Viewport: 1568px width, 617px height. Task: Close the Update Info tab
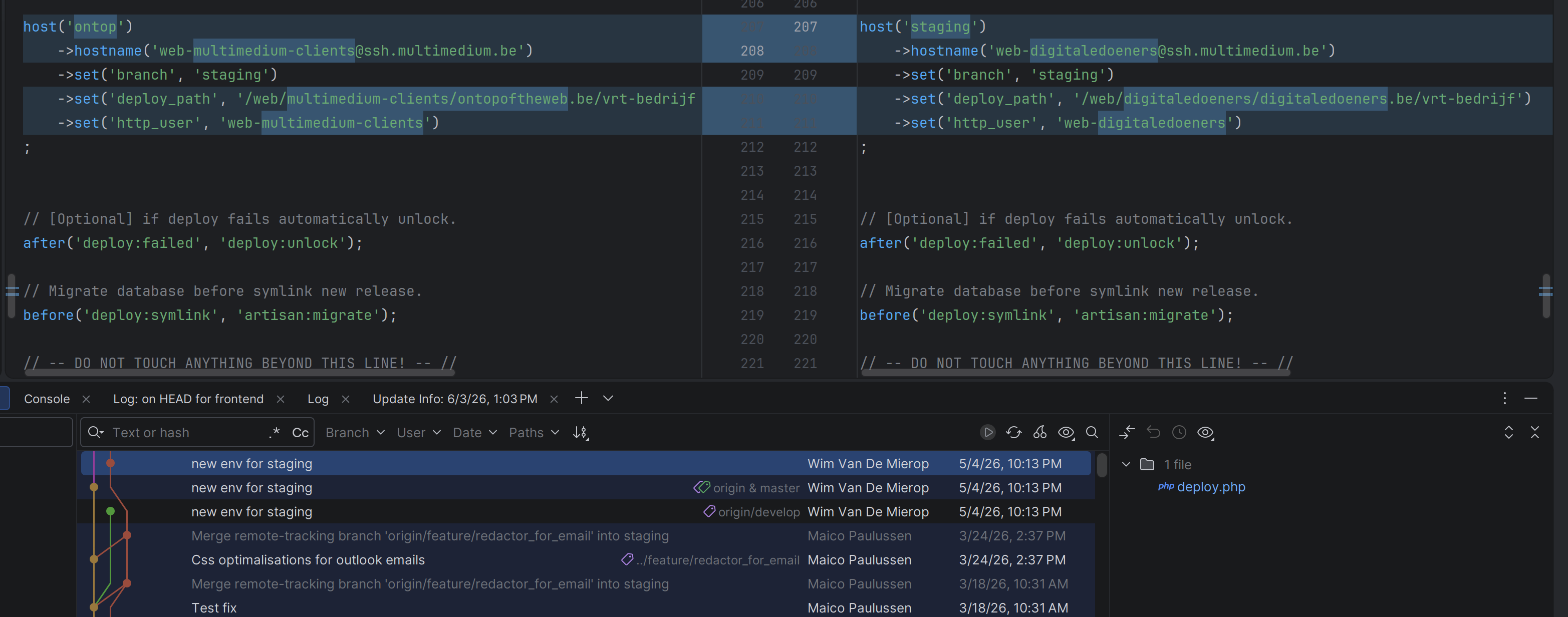pos(554,399)
